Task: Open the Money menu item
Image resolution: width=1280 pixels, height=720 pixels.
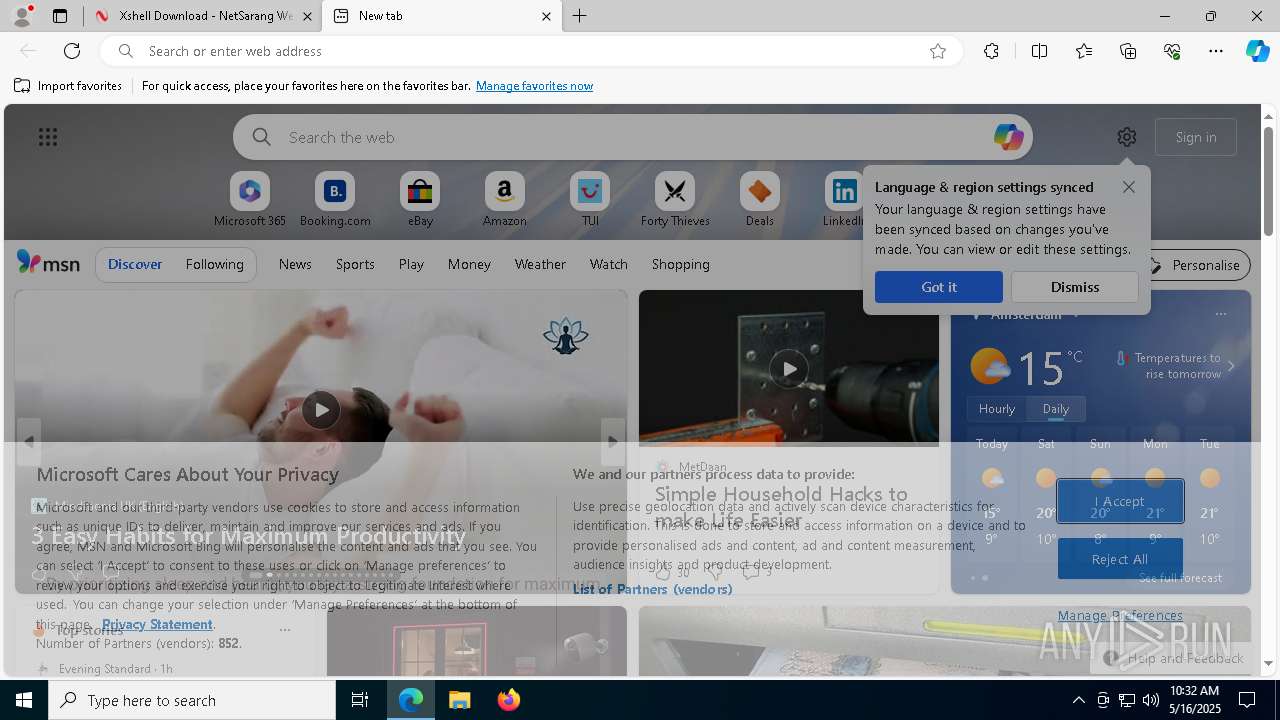Action: pos(469,264)
